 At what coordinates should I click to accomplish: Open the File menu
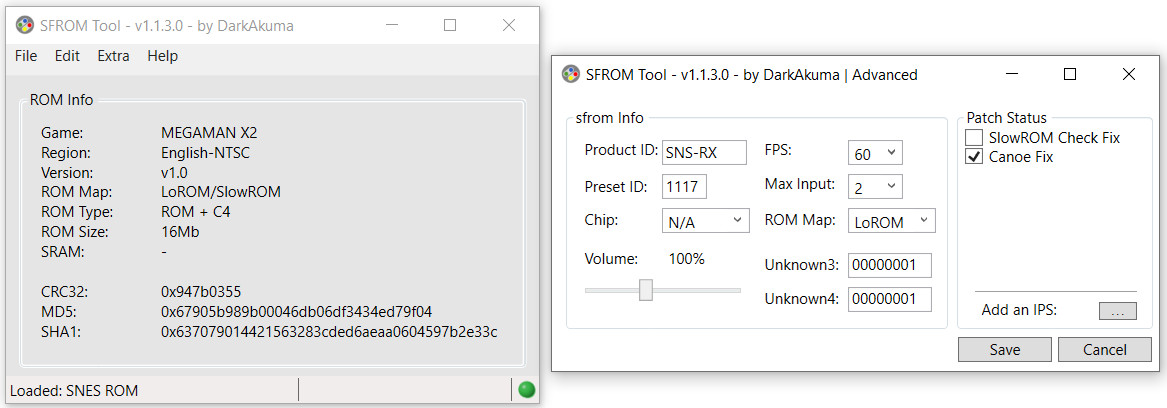(26, 56)
